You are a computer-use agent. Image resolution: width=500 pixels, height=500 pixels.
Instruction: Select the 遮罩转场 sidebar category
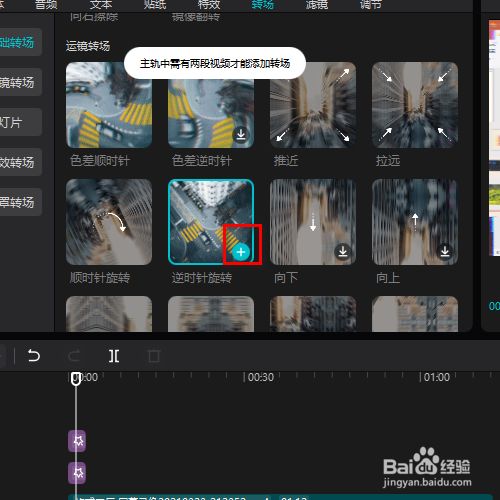[x=21, y=202]
